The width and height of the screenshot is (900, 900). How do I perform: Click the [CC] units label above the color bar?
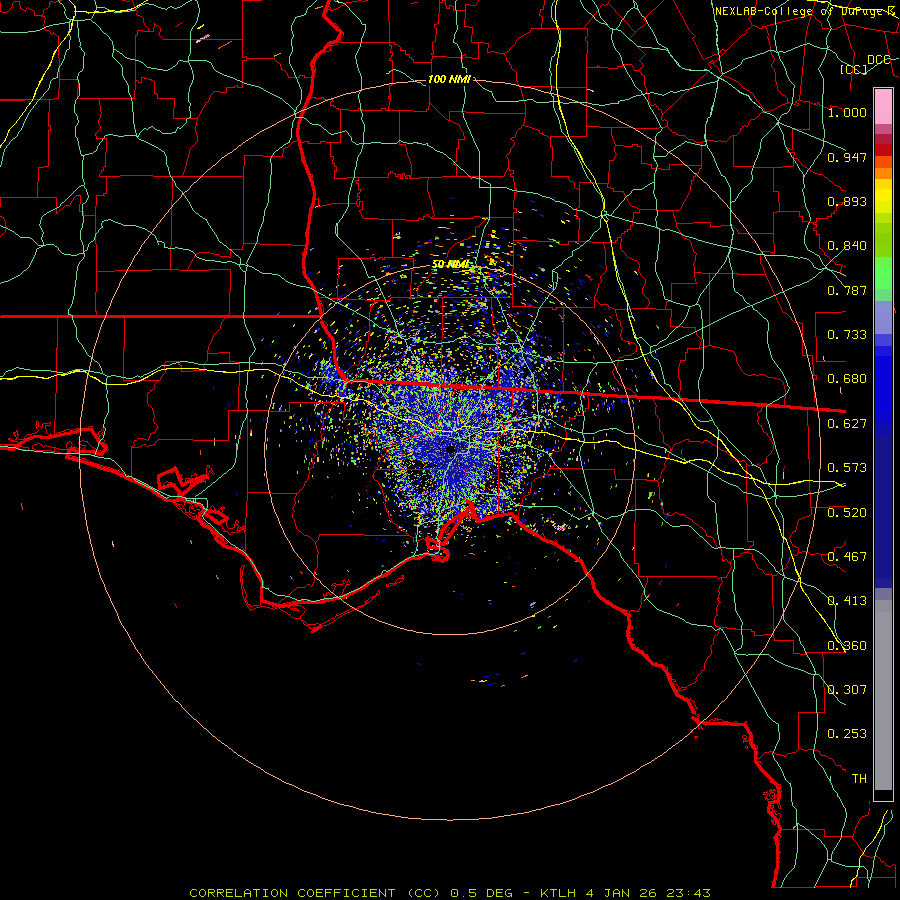pyautogui.click(x=854, y=69)
